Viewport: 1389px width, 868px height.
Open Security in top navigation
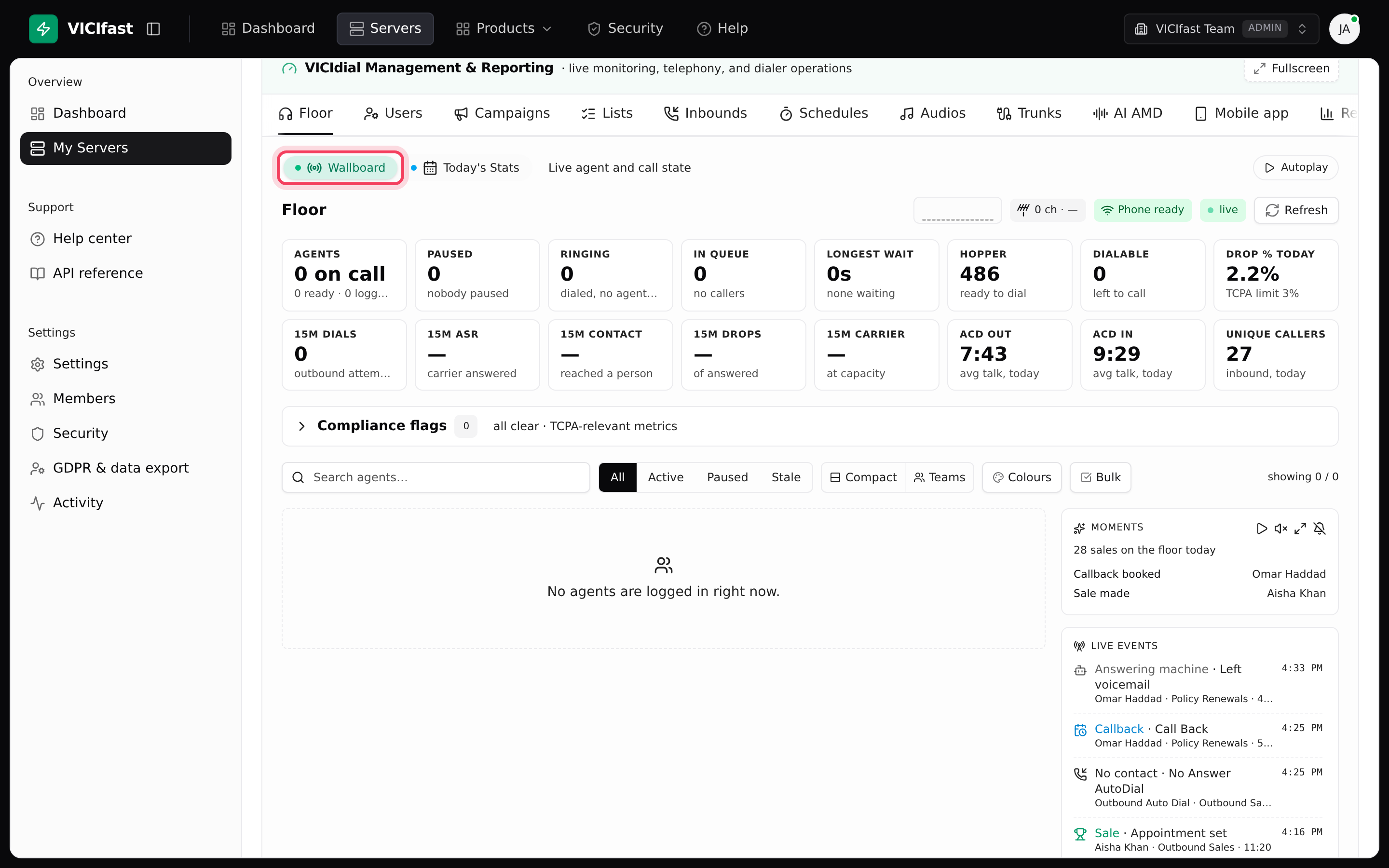click(625, 29)
